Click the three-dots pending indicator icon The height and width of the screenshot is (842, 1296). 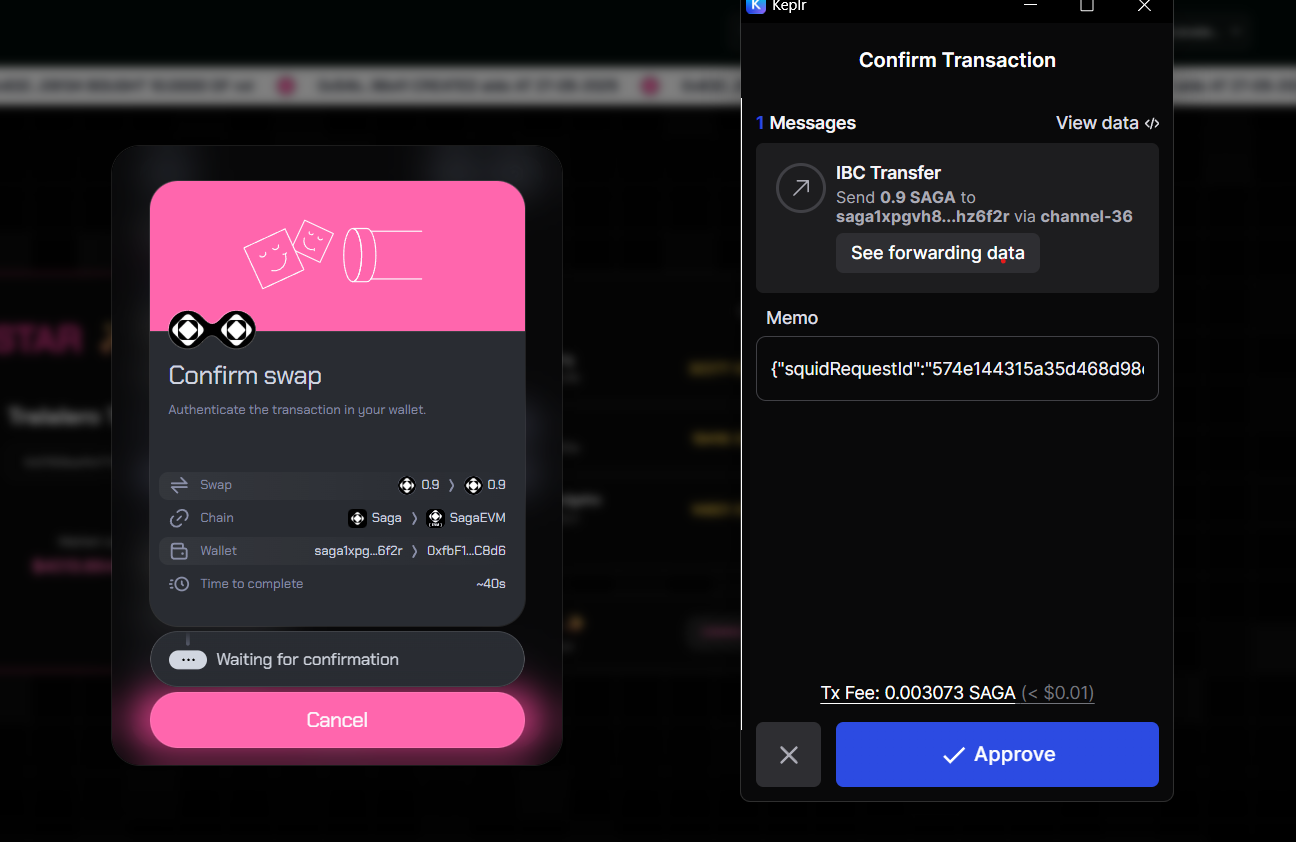[x=188, y=660]
